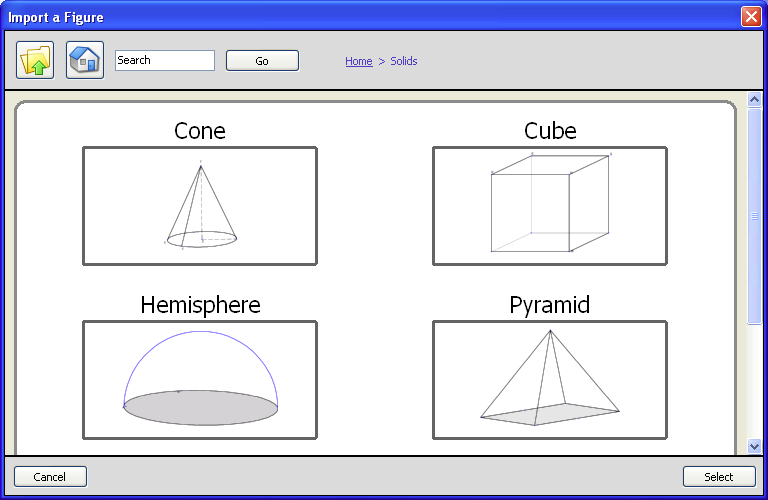Image resolution: width=768 pixels, height=500 pixels.
Task: Click the folder up-level icon
Action: 35,60
